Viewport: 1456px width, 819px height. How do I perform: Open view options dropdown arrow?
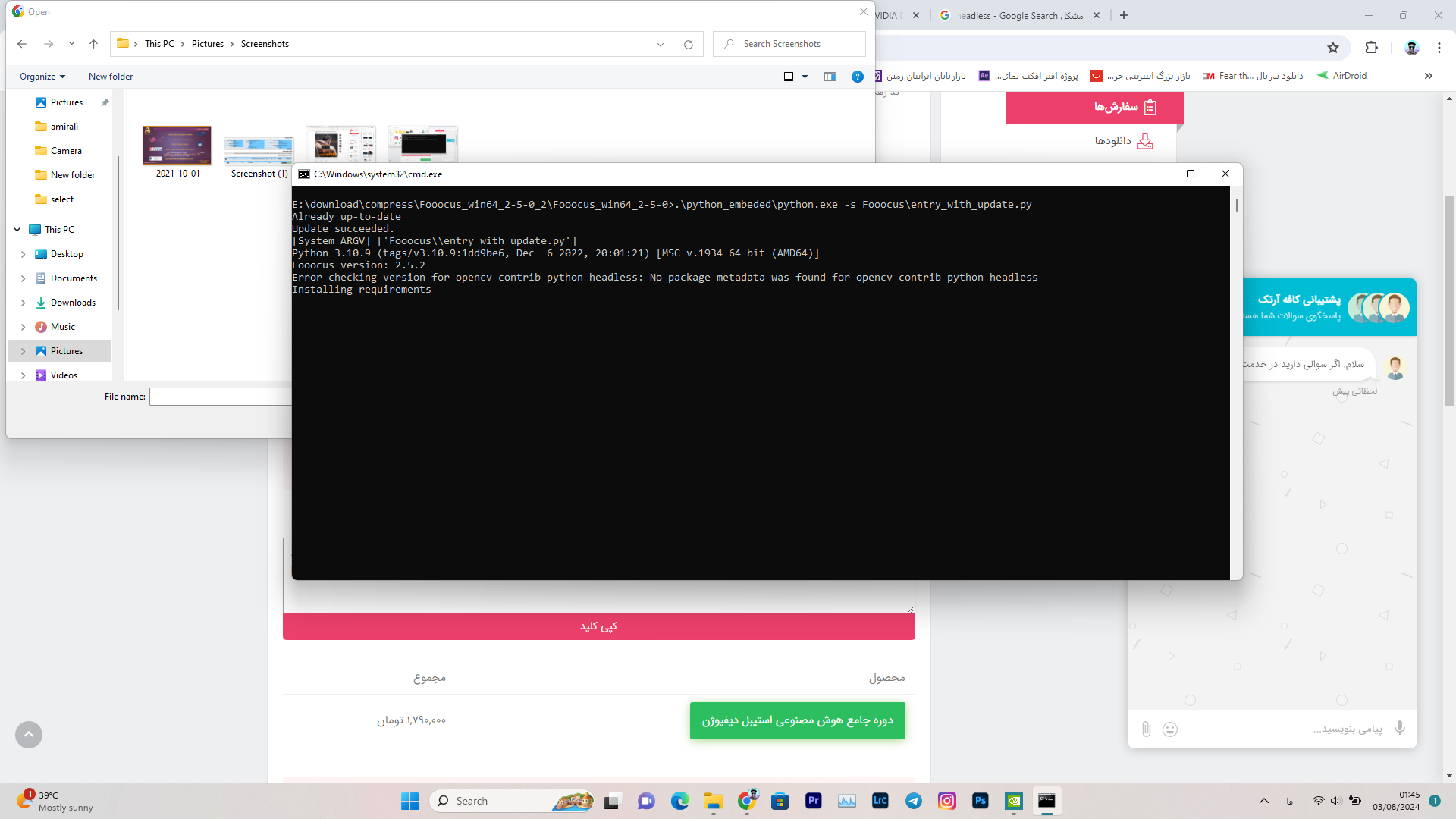point(805,77)
